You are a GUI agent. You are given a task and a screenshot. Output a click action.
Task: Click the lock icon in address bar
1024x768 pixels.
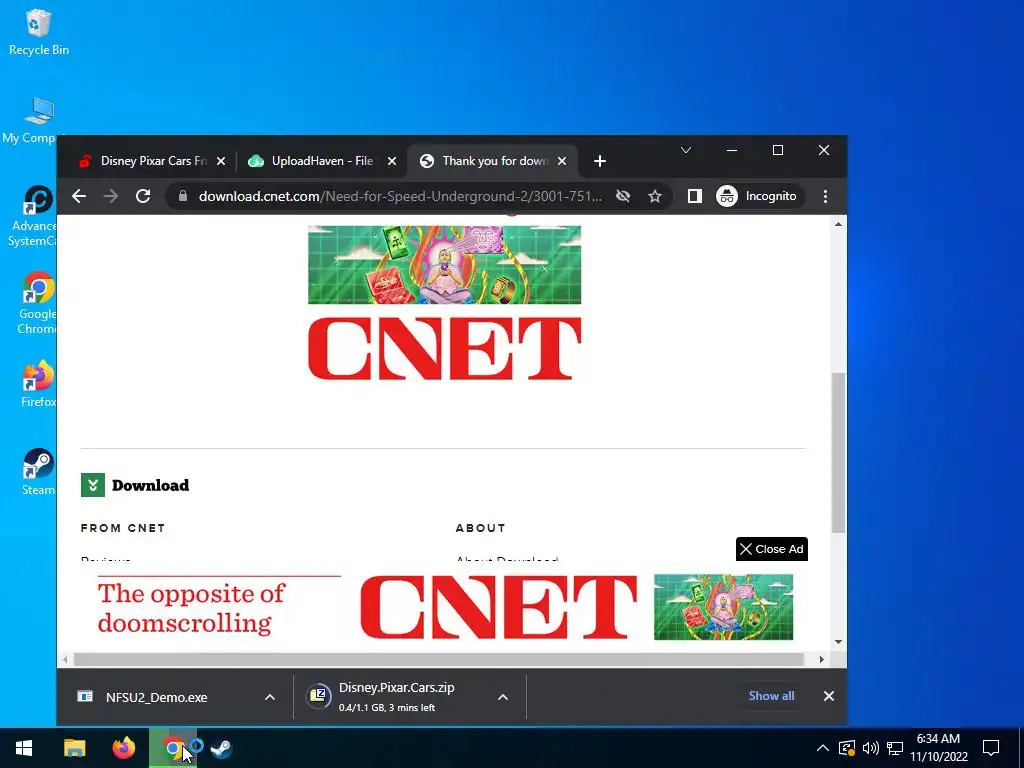(x=183, y=196)
